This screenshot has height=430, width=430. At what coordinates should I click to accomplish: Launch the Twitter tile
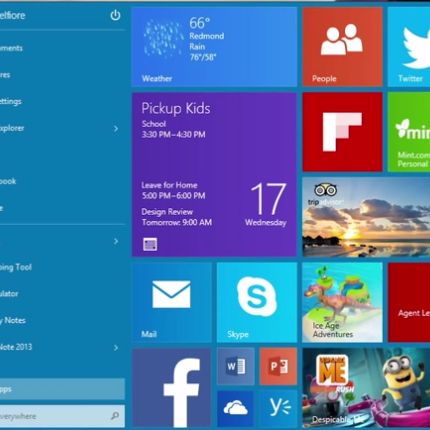coord(409,47)
